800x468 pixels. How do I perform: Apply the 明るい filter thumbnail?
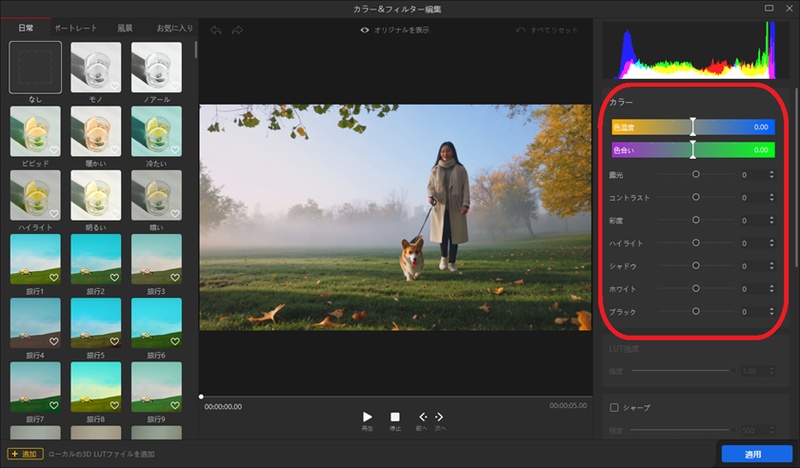[96, 195]
